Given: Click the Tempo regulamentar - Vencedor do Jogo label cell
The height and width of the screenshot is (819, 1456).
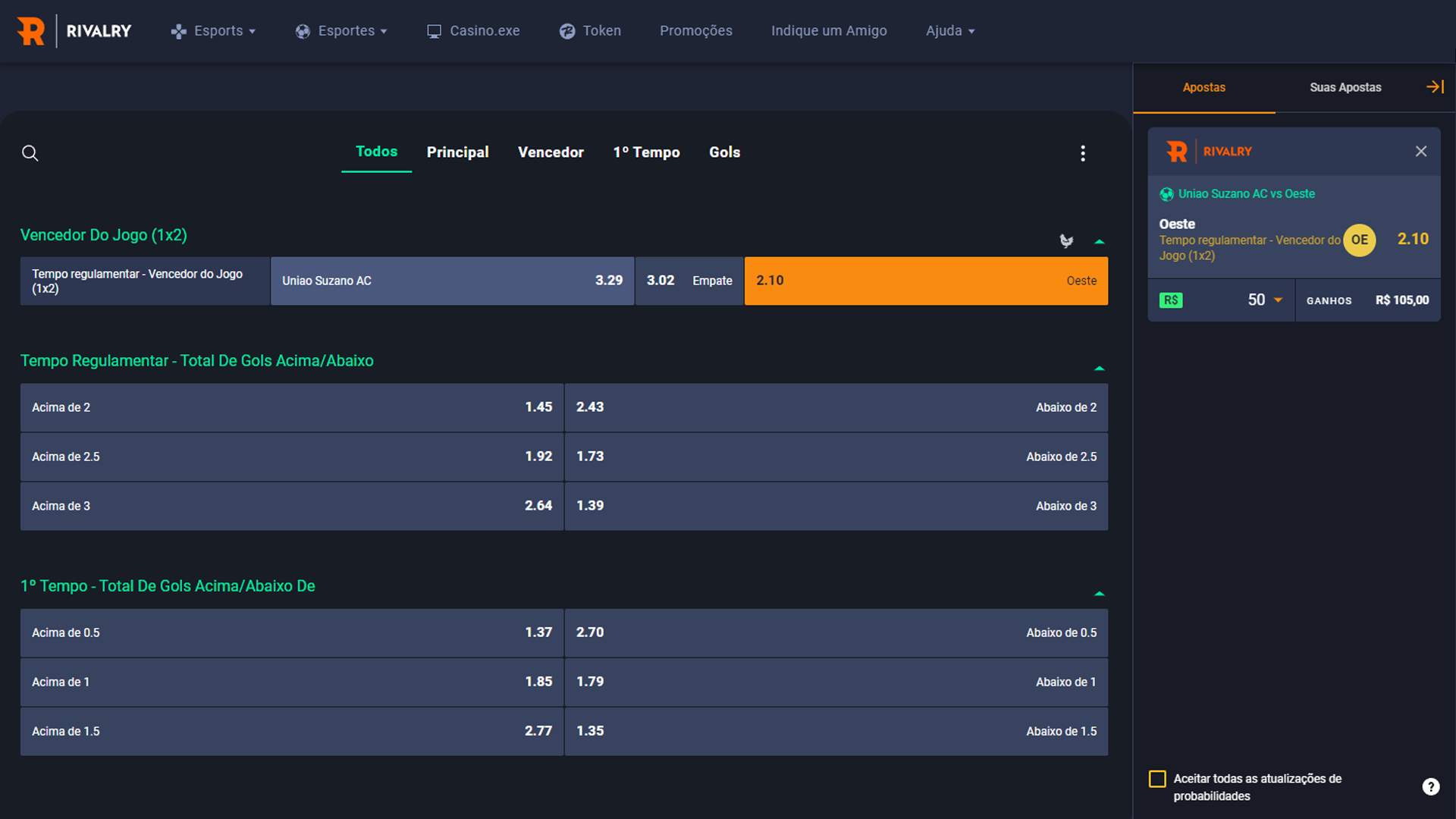Looking at the screenshot, I should pos(145,281).
